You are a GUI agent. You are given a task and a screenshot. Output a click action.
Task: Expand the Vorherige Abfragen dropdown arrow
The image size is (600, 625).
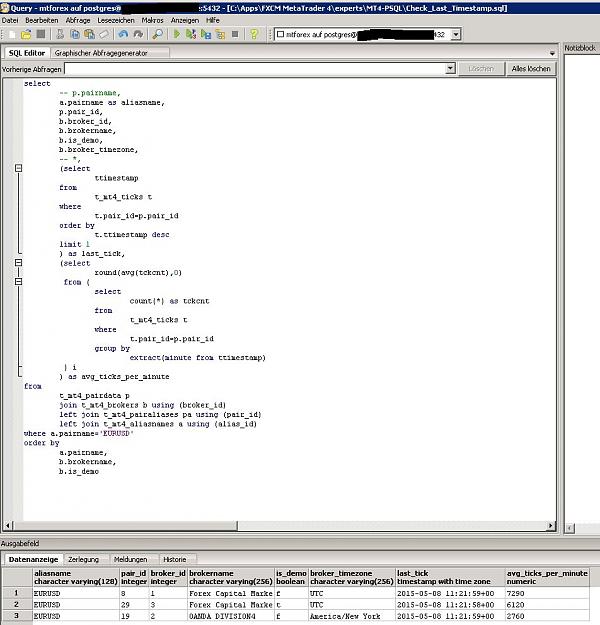(x=450, y=69)
